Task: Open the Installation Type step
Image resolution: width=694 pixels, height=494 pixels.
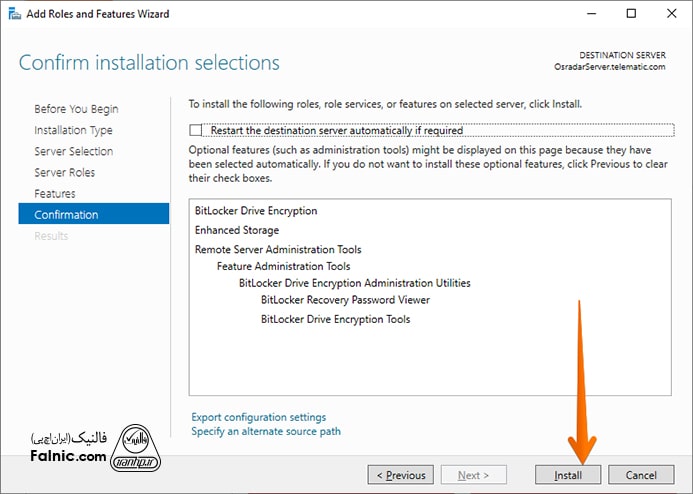Action: click(x=73, y=130)
